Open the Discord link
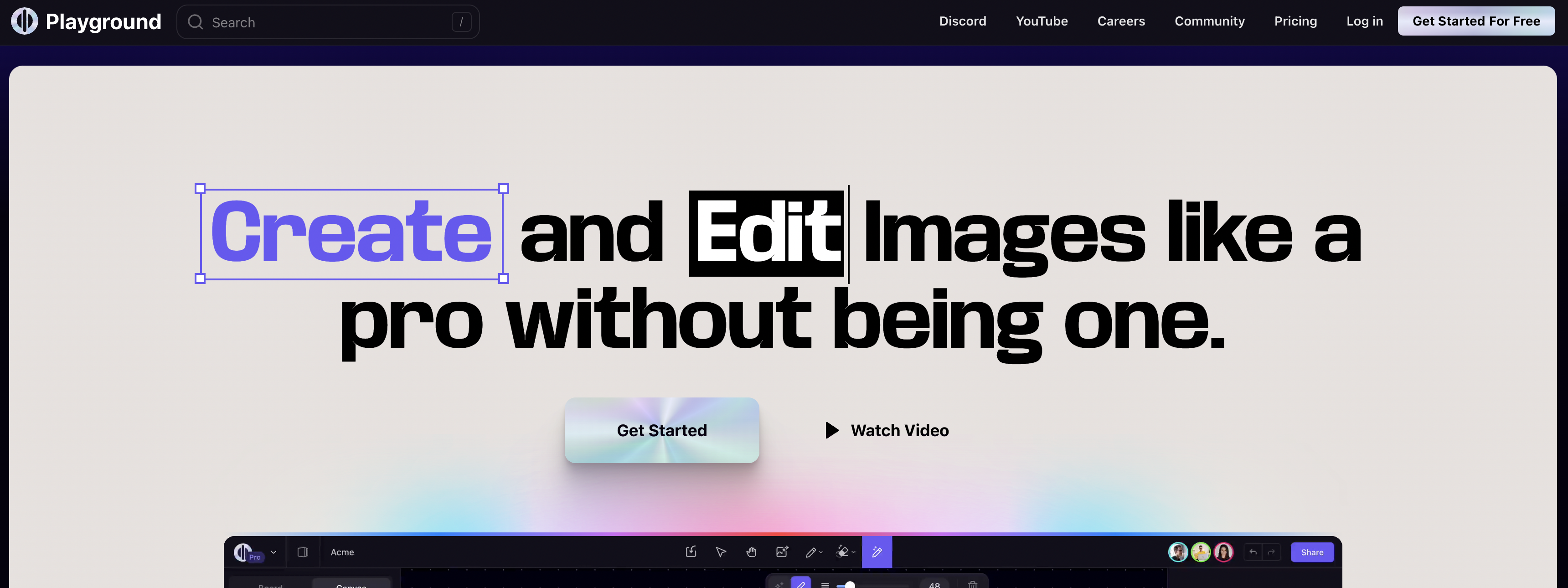Screen dimensions: 1568x588 point(962,21)
